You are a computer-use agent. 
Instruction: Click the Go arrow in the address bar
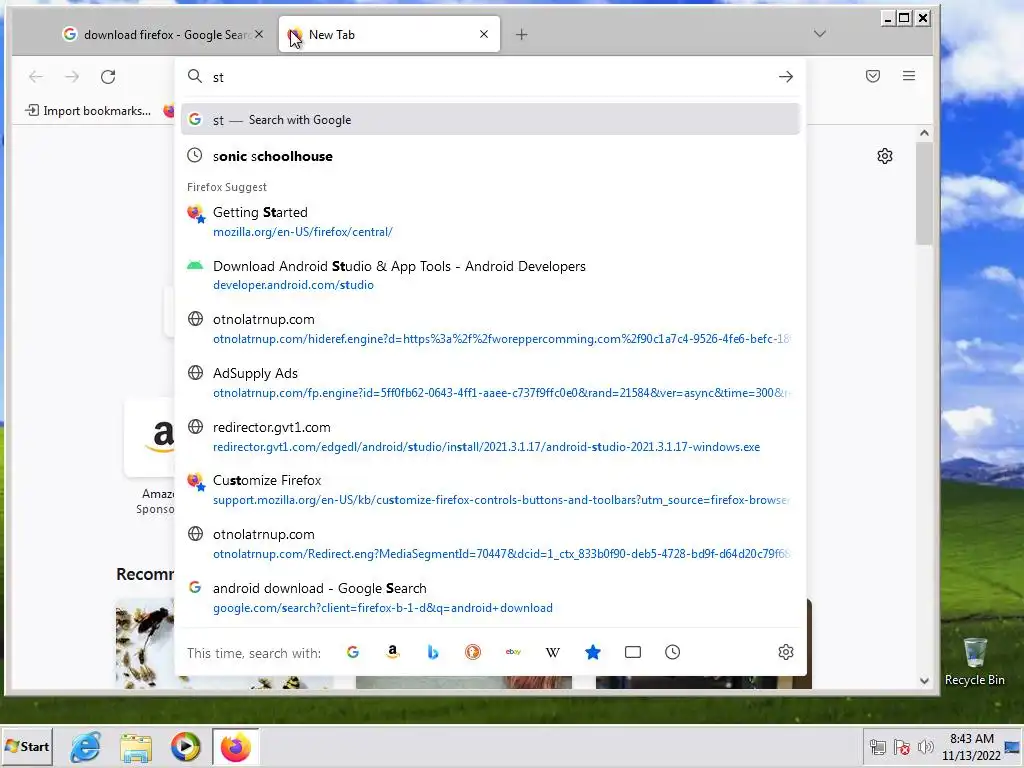click(x=786, y=76)
